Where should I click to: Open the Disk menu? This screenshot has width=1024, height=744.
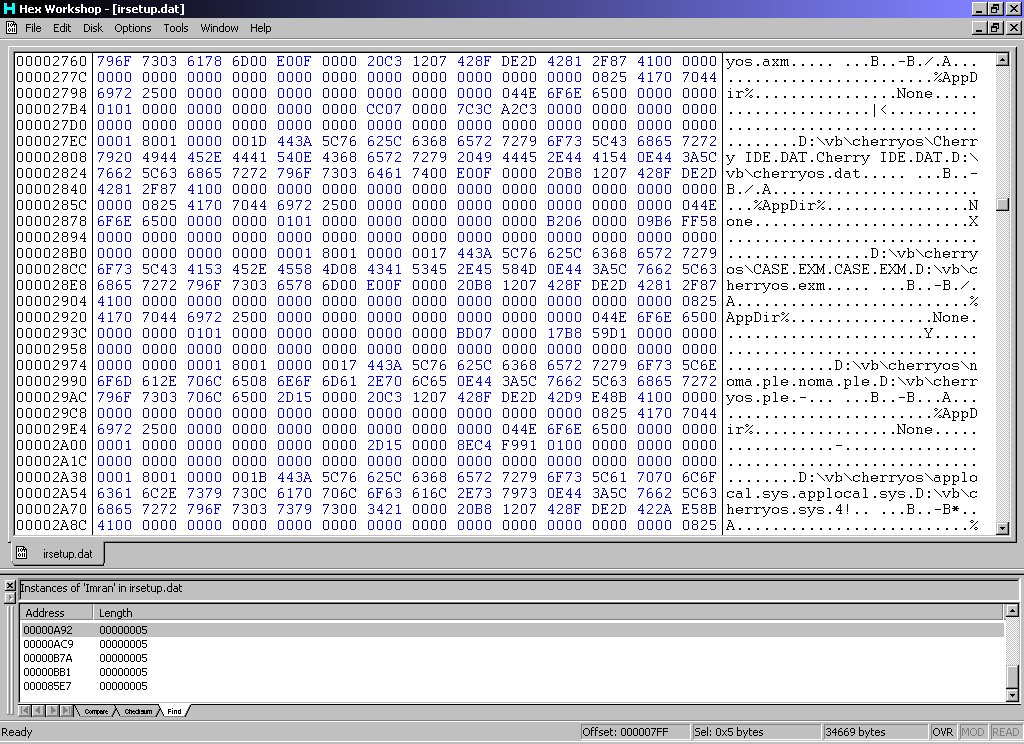pos(93,28)
